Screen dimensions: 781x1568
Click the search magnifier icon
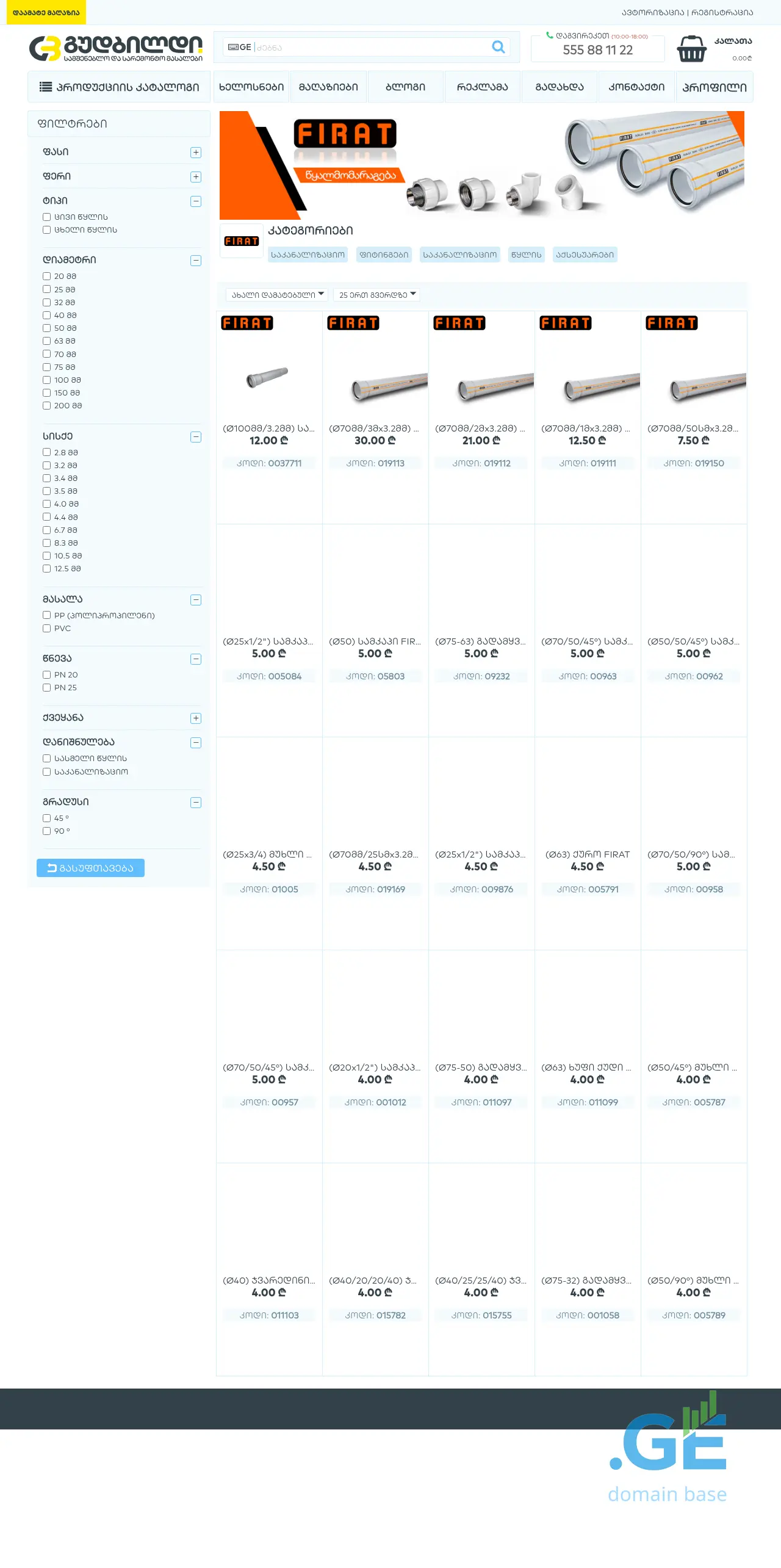coord(498,47)
